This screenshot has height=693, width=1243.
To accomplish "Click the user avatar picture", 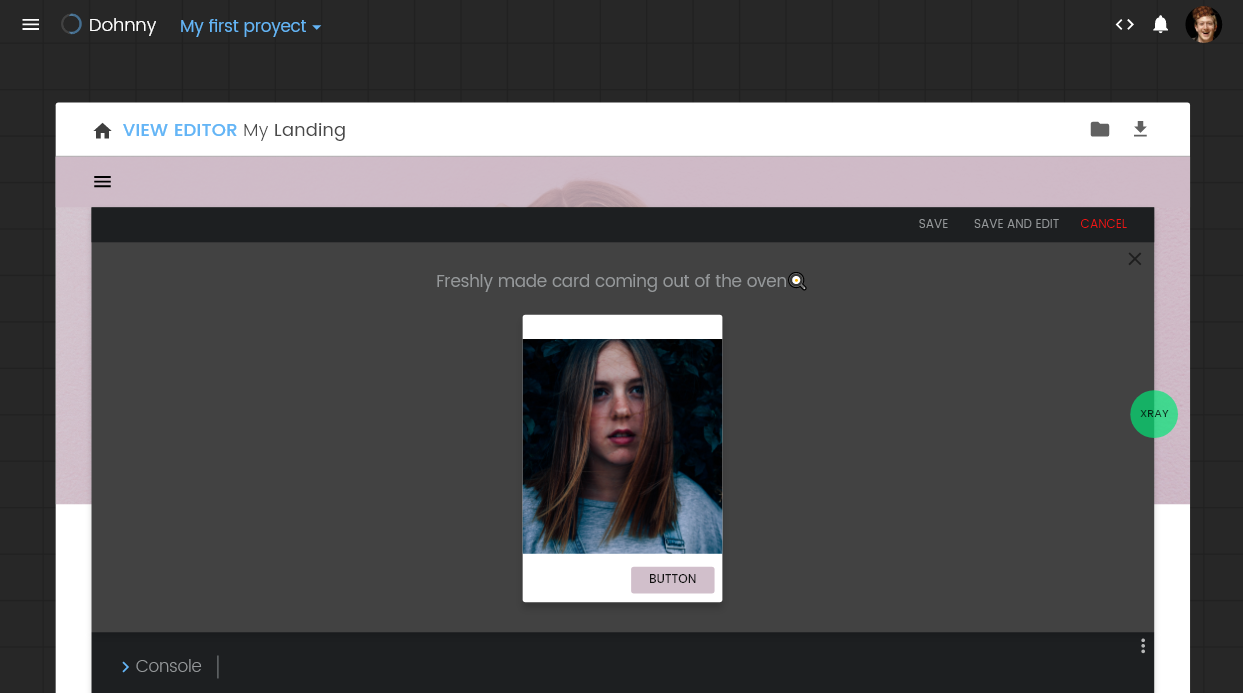I will (1203, 25).
